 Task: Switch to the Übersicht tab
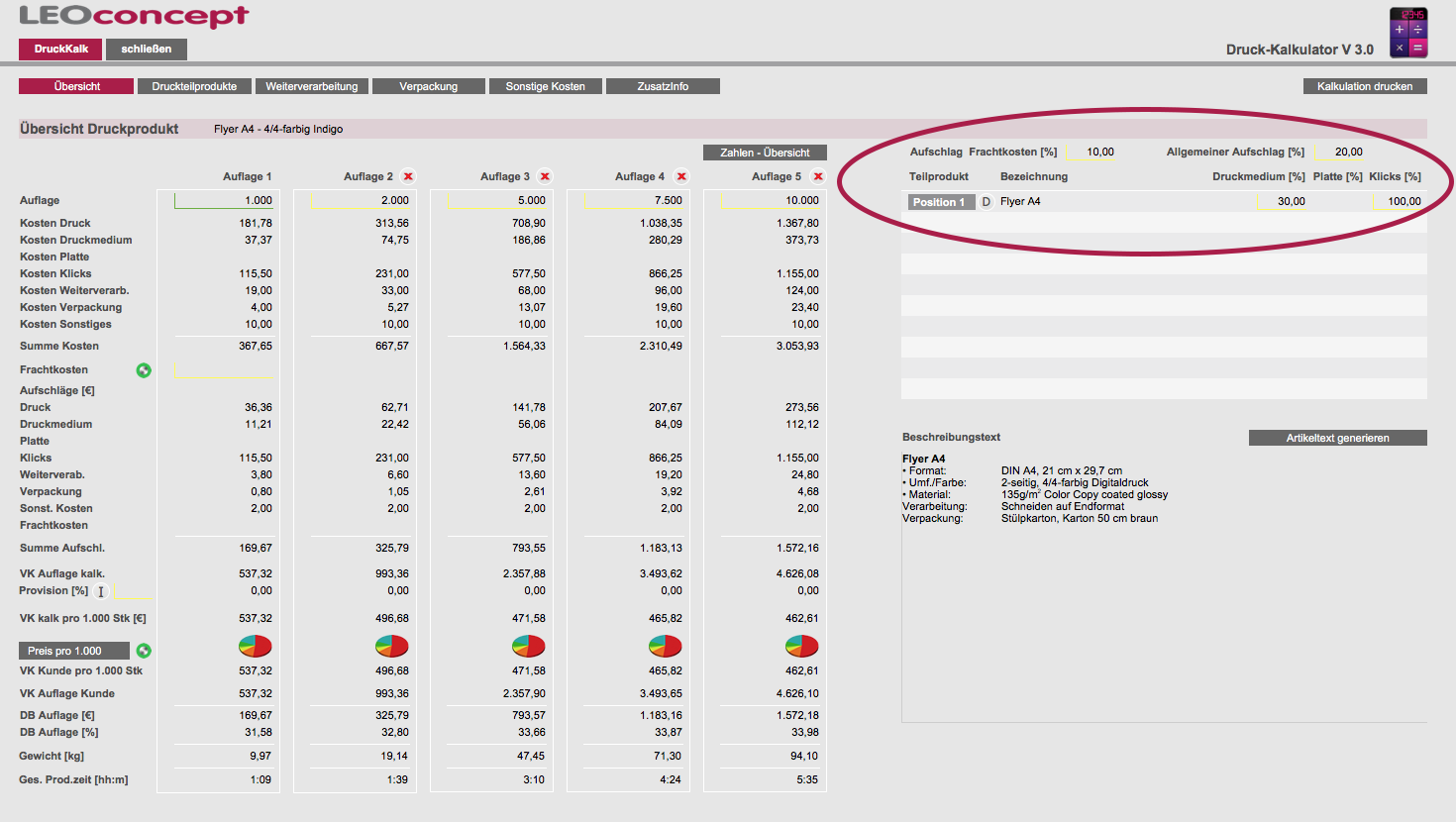(76, 86)
